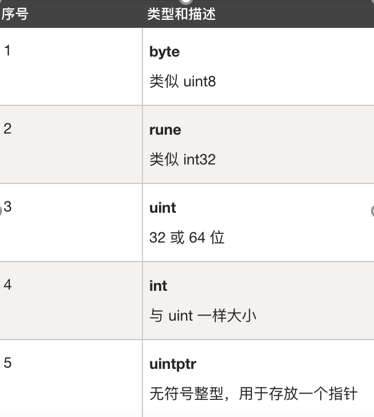Select the uint type name
The height and width of the screenshot is (417, 374).
162,208
